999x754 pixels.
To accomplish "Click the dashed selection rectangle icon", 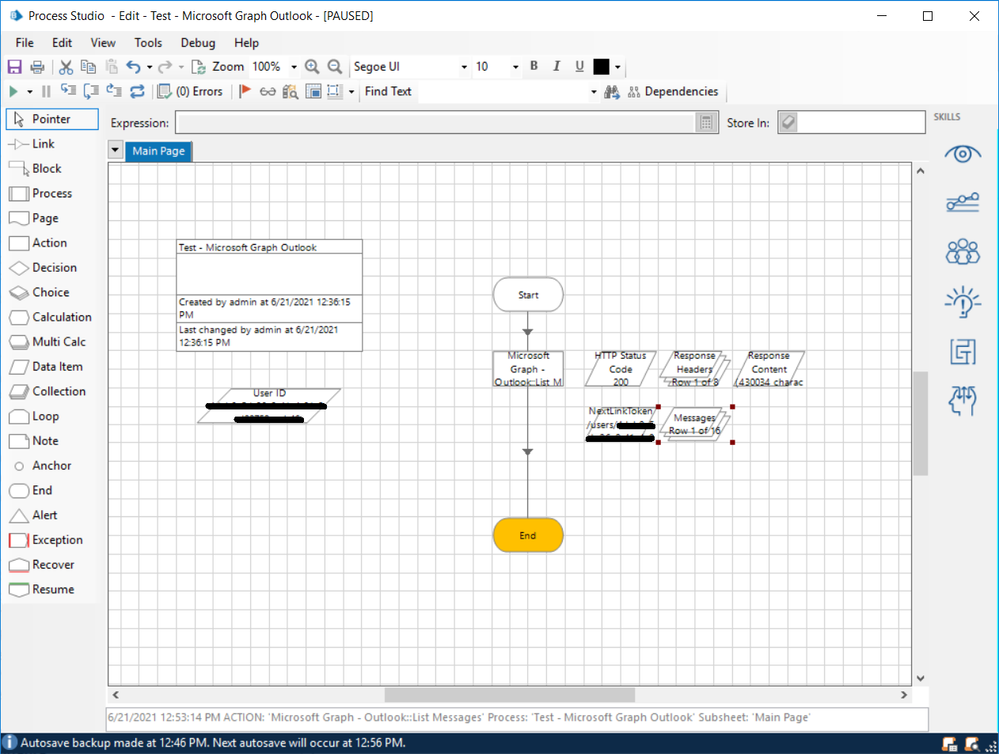I will 334,92.
